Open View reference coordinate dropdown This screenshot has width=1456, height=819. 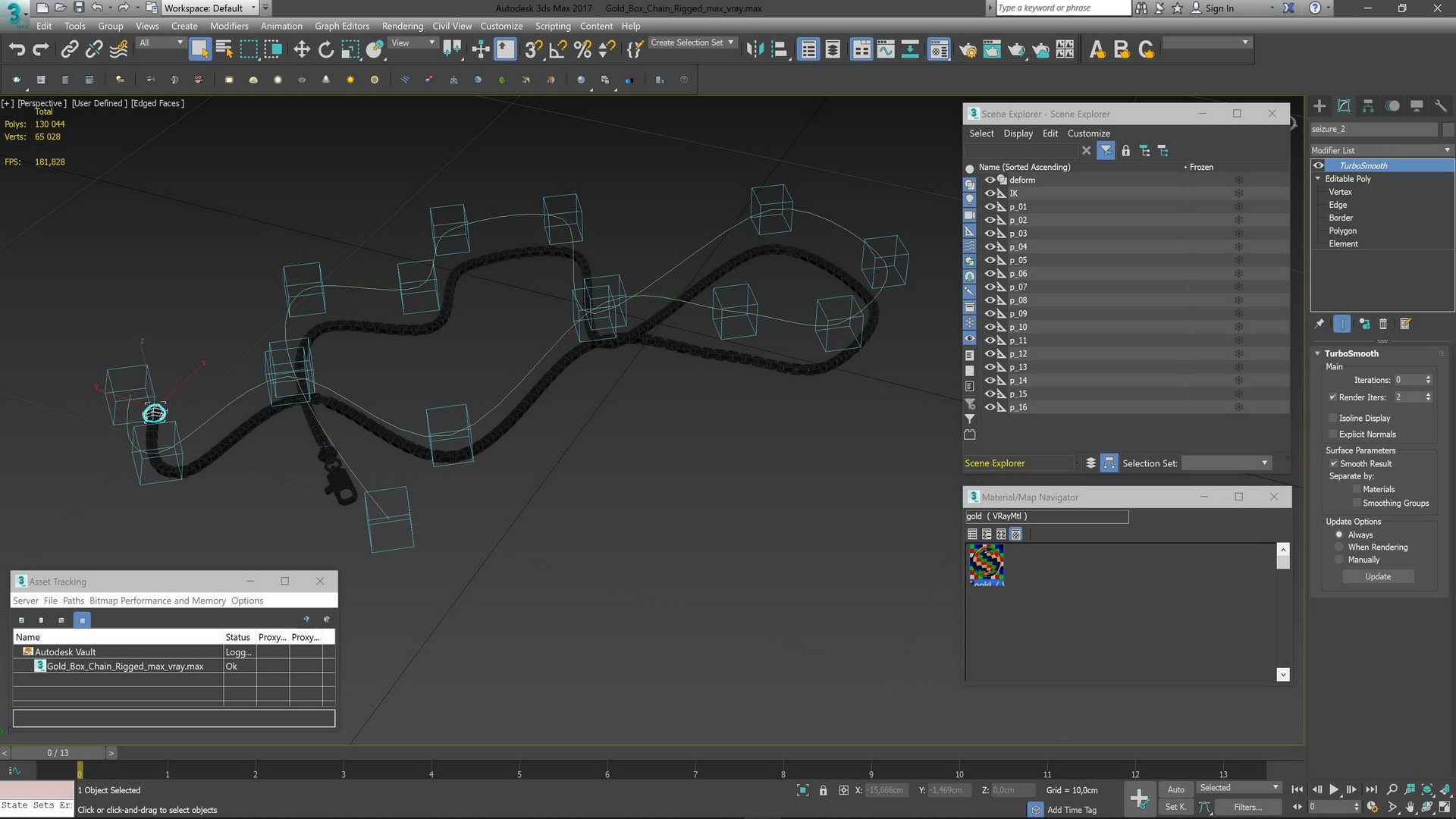click(413, 43)
